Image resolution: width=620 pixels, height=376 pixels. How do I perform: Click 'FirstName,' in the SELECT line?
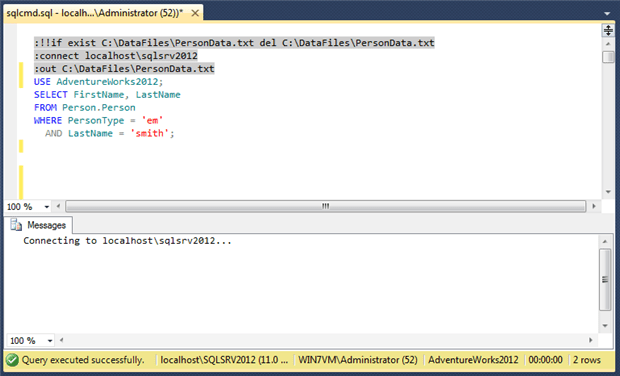pyautogui.click(x=101, y=95)
